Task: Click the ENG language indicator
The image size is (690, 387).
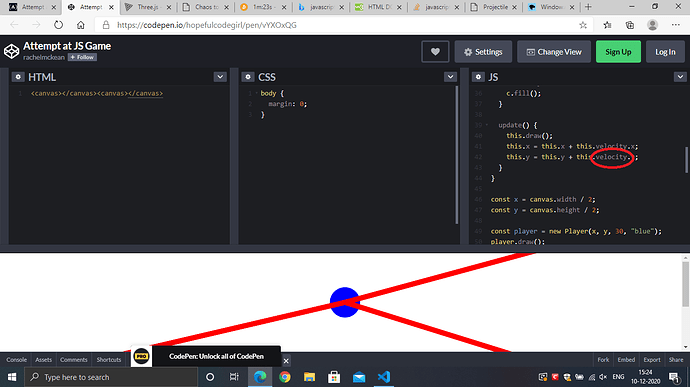Action: coord(618,377)
